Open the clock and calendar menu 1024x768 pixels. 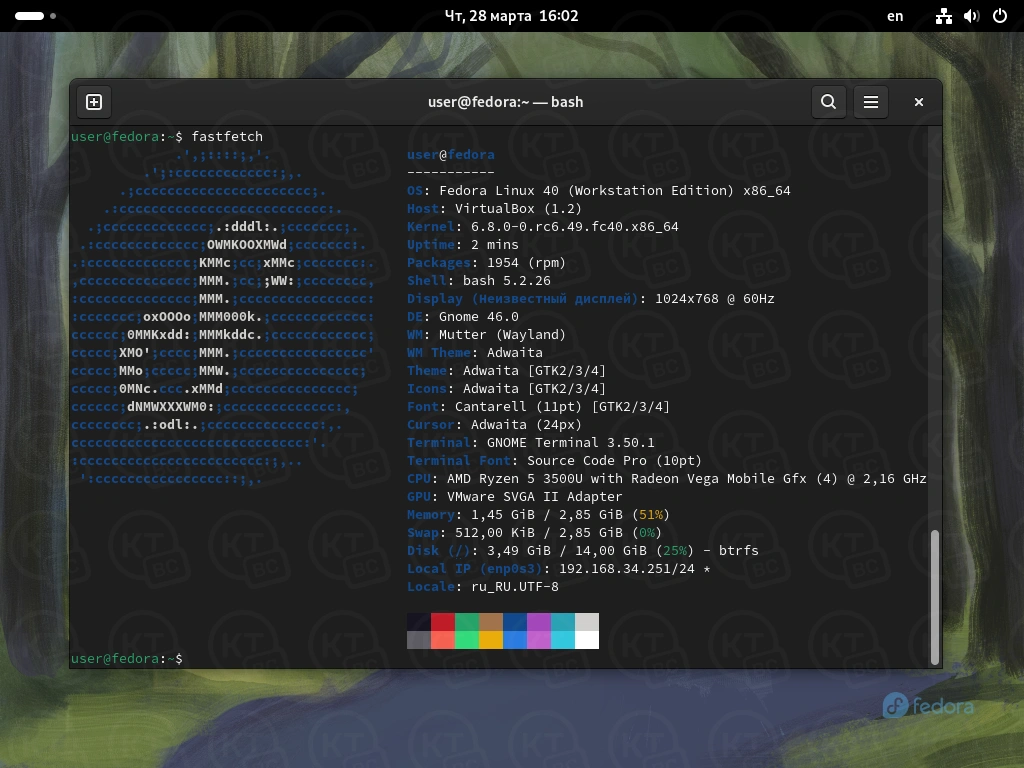[511, 16]
